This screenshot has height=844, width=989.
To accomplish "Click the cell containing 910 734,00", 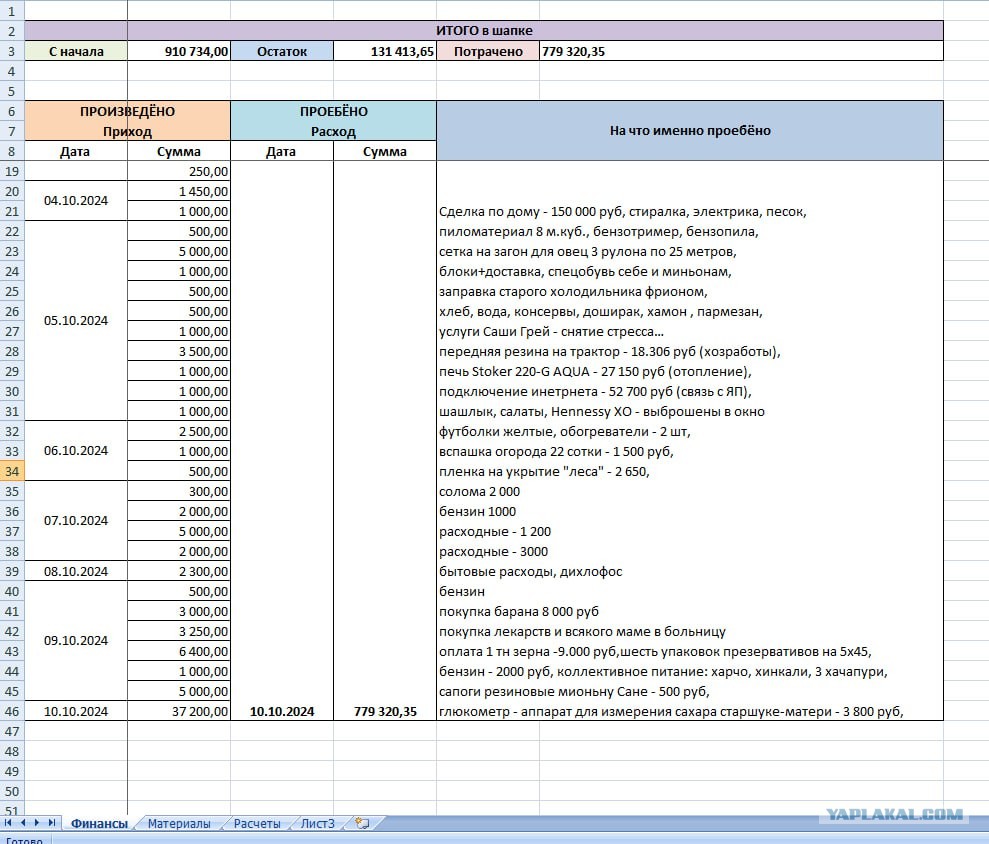I will (x=178, y=51).
